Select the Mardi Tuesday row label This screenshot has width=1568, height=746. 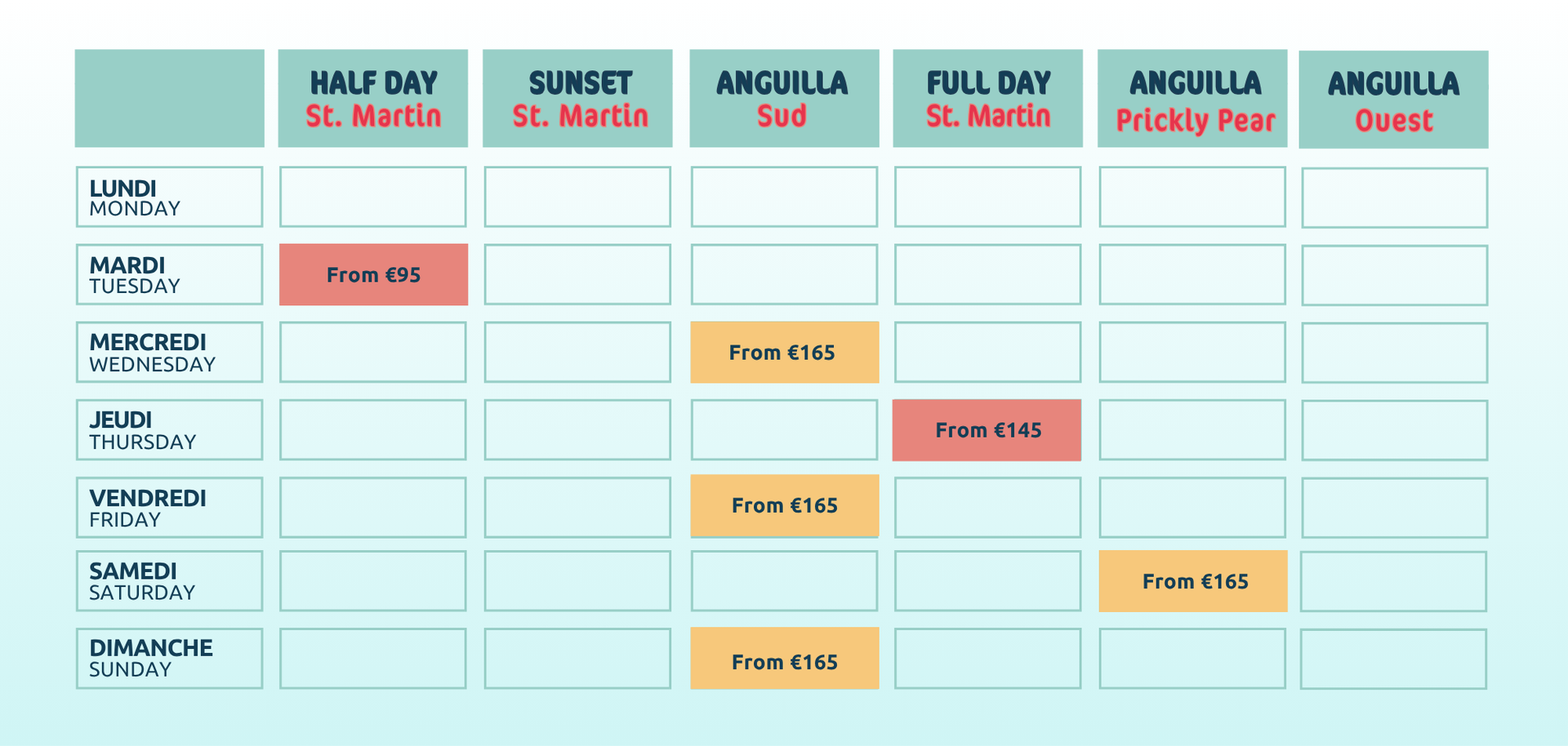point(169,274)
